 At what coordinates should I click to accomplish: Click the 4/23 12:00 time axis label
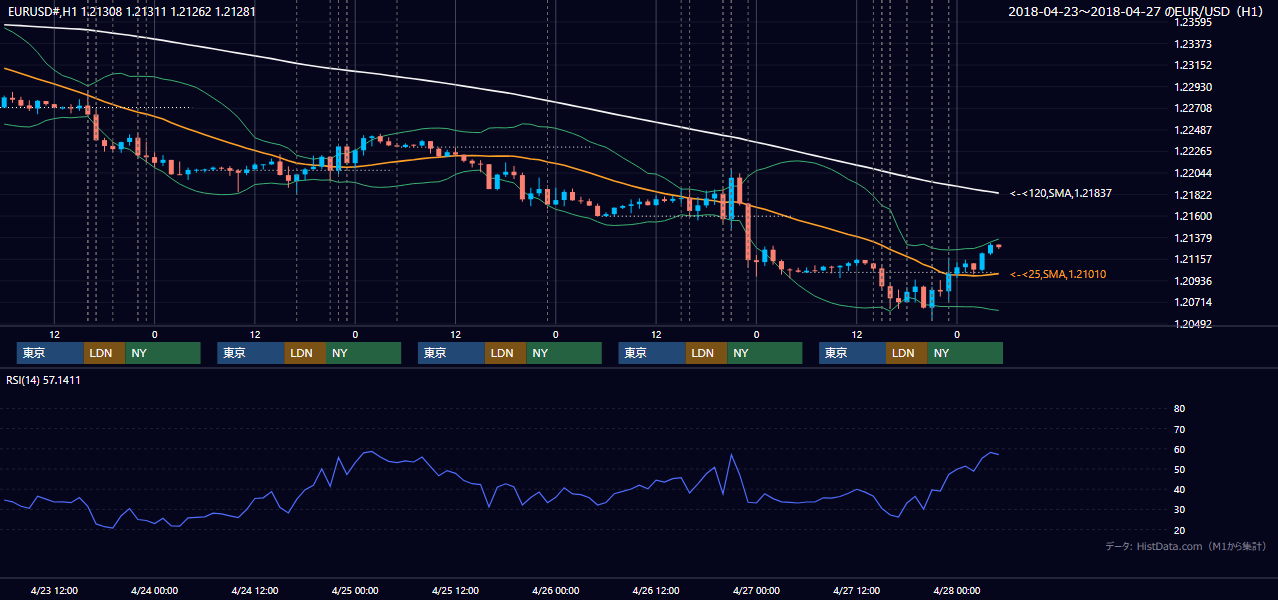click(54, 590)
